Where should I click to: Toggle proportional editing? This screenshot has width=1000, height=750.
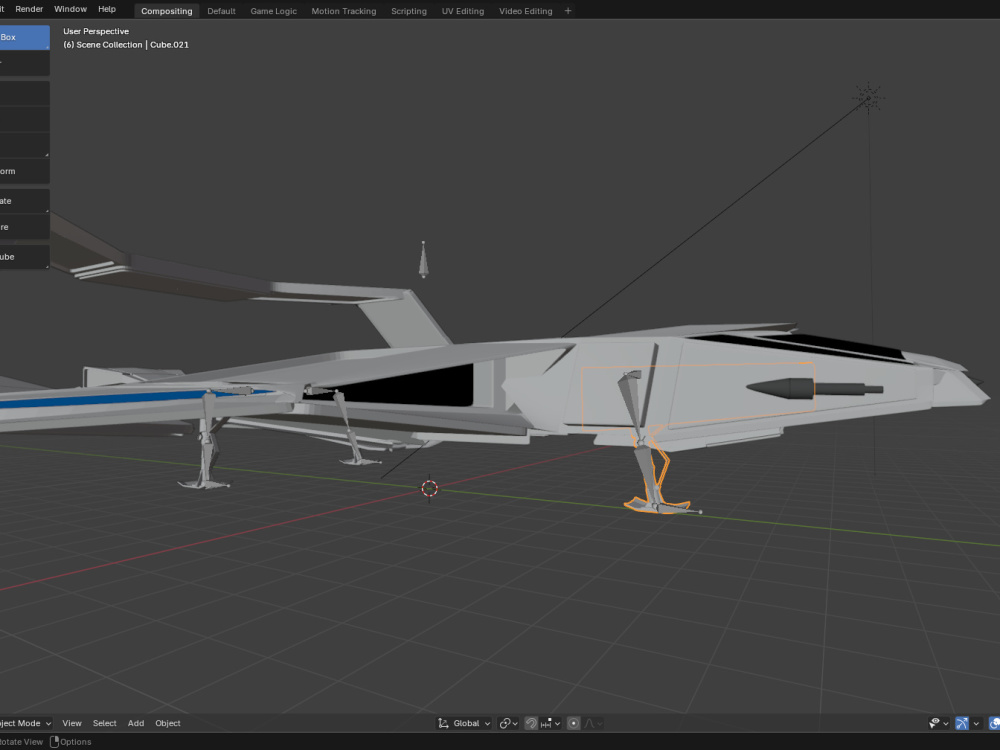point(573,723)
